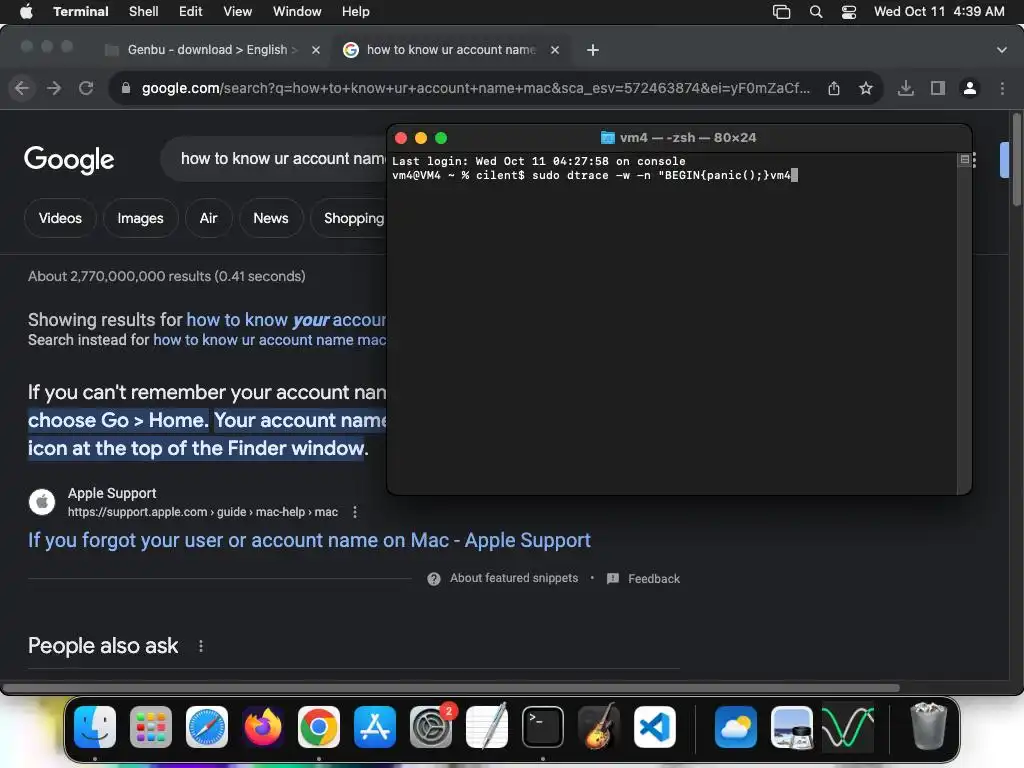1024x768 pixels.
Task: Open the Chrome three-dot menu
Action: click(x=1002, y=88)
